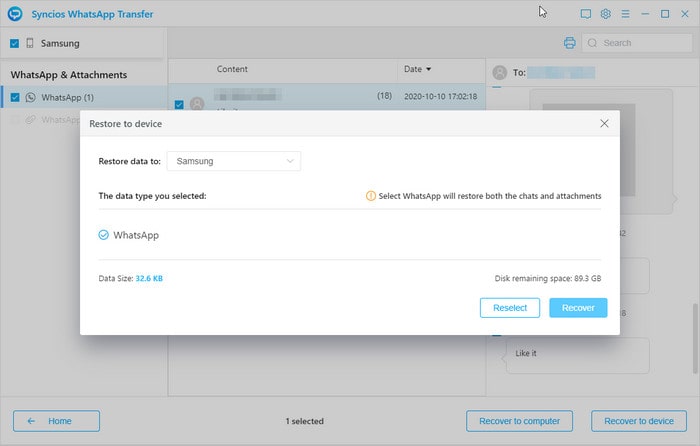Click the avatar icon next to To:

(500, 72)
